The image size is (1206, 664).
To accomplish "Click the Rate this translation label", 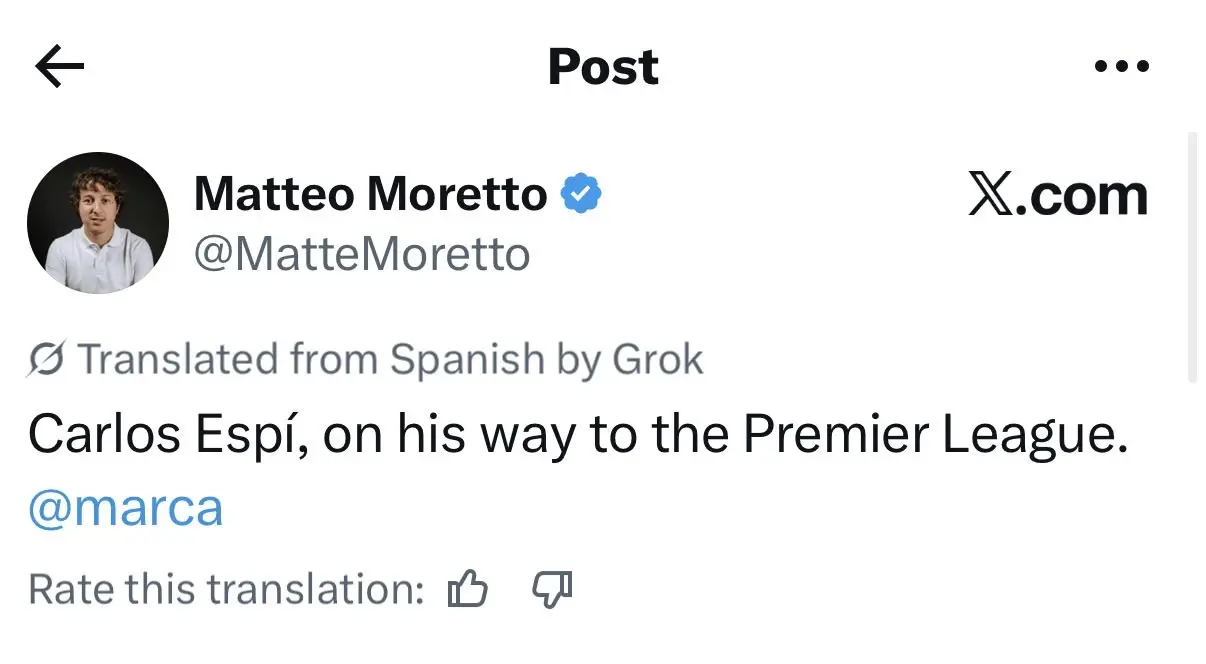I will point(227,589).
